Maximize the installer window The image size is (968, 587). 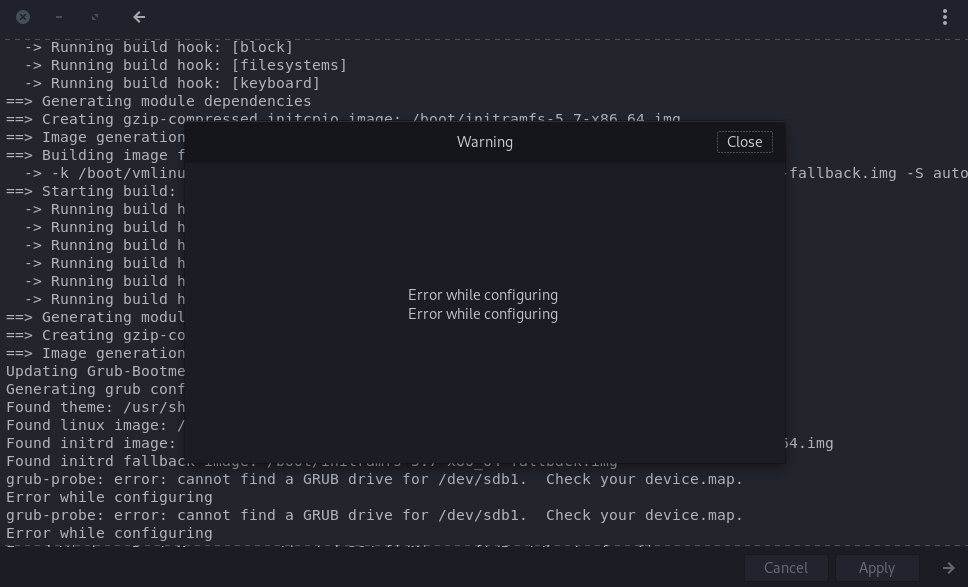(95, 17)
